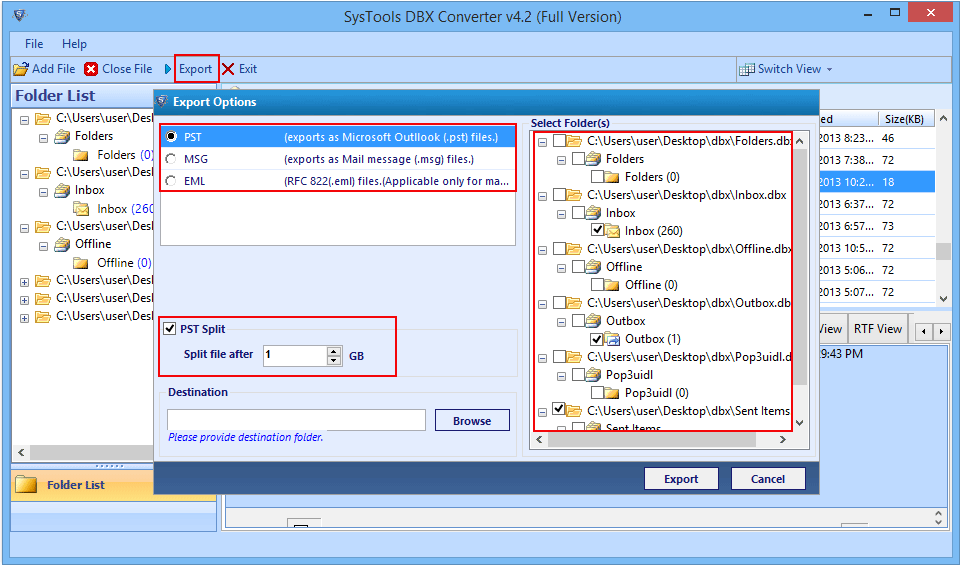Click the tab scroll right arrow
Image resolution: width=960 pixels, height=565 pixels.
pyautogui.click(x=942, y=332)
